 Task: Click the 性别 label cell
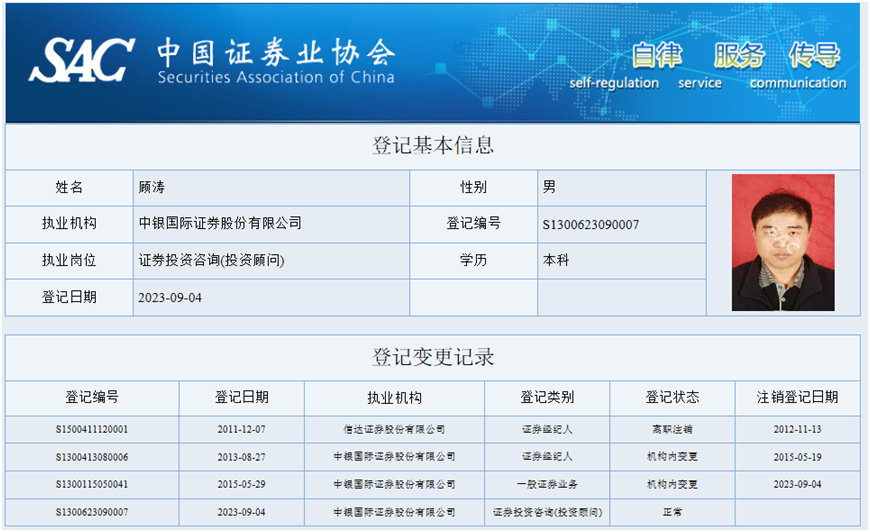[x=473, y=188]
